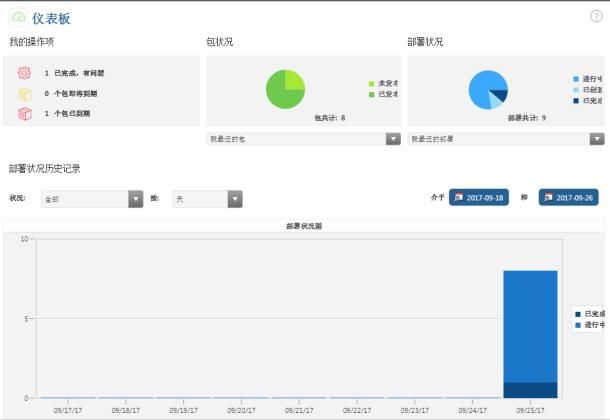Click the yellow package icon for expiring packages
This screenshot has width=610, height=420.
[25, 94]
